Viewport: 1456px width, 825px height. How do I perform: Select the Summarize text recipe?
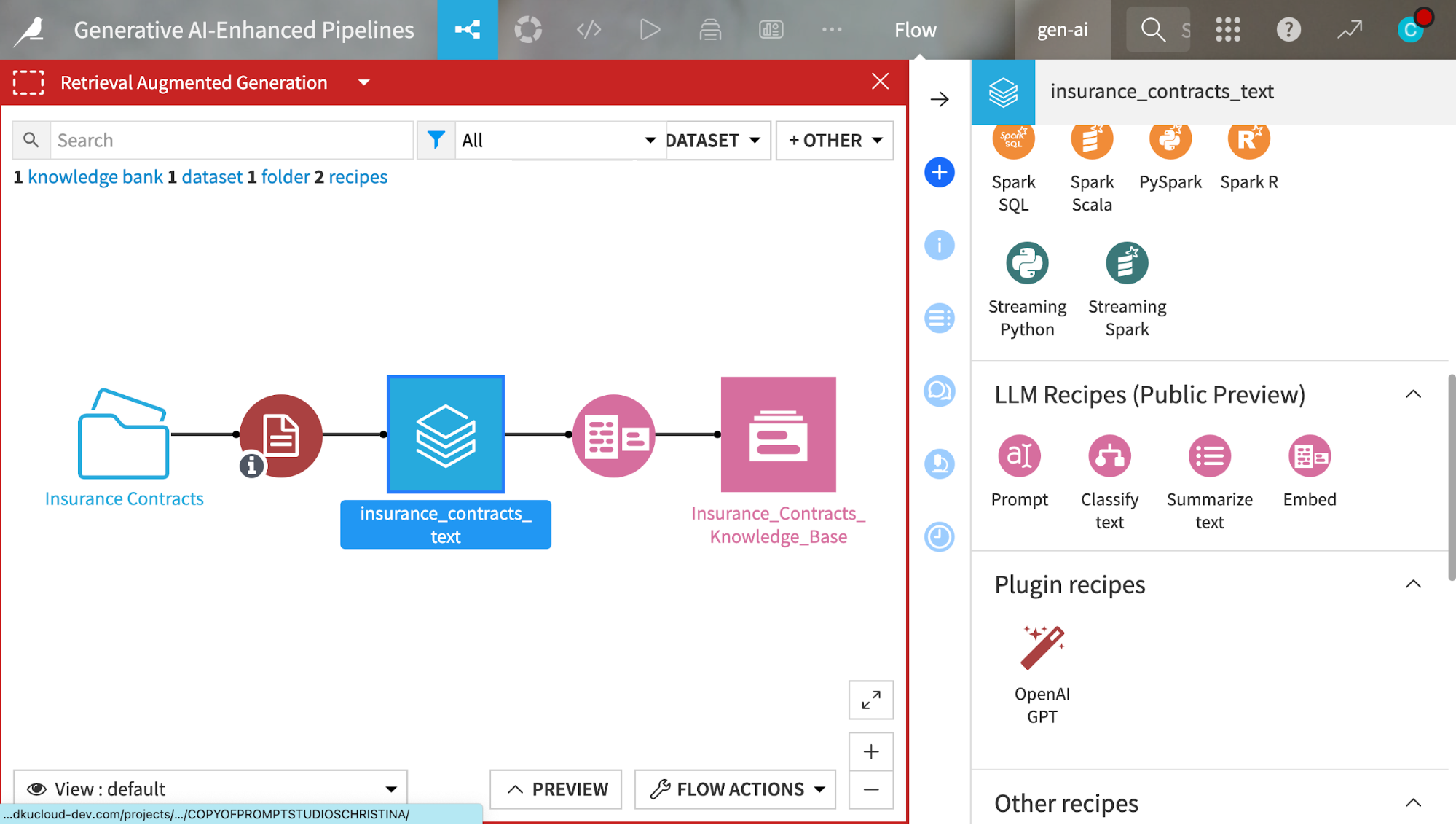click(x=1209, y=455)
